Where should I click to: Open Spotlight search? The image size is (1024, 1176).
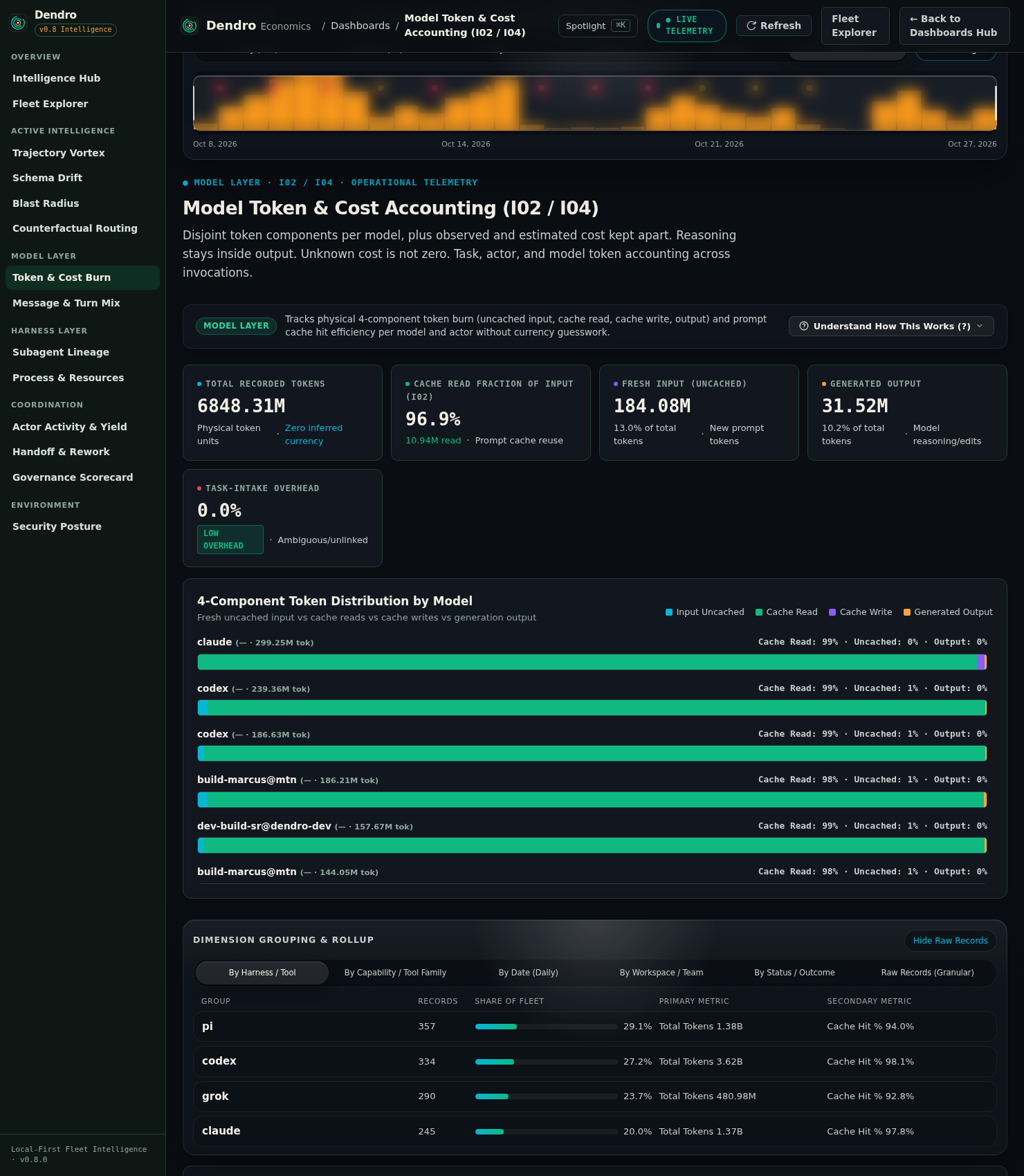click(x=598, y=26)
